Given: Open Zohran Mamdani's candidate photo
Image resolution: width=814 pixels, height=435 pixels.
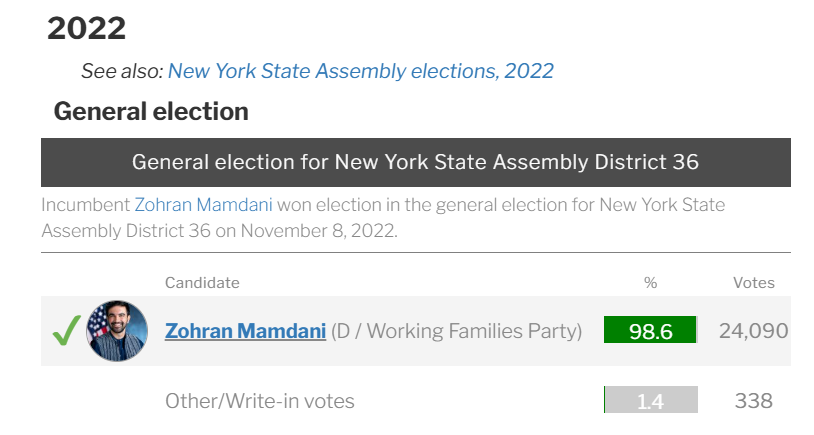Looking at the screenshot, I should click(x=117, y=331).
